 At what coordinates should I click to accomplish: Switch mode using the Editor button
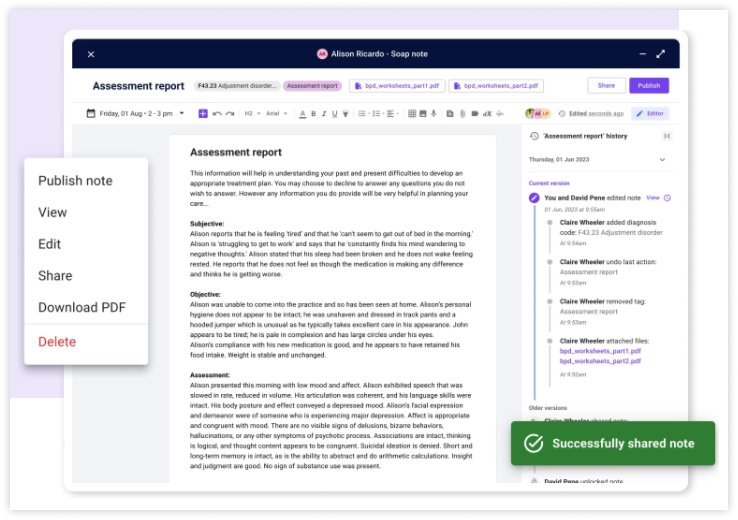pos(650,113)
